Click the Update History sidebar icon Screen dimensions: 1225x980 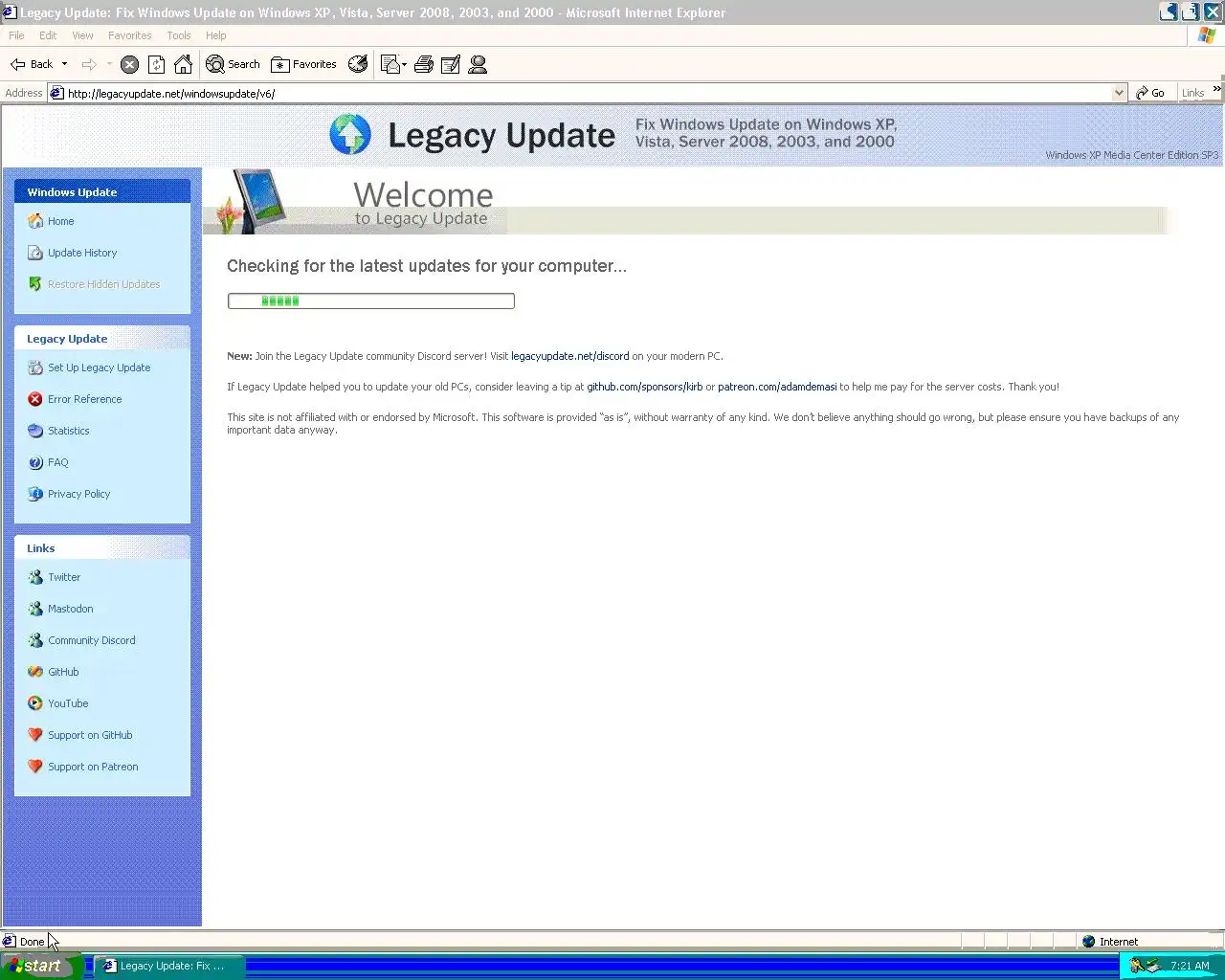[35, 253]
